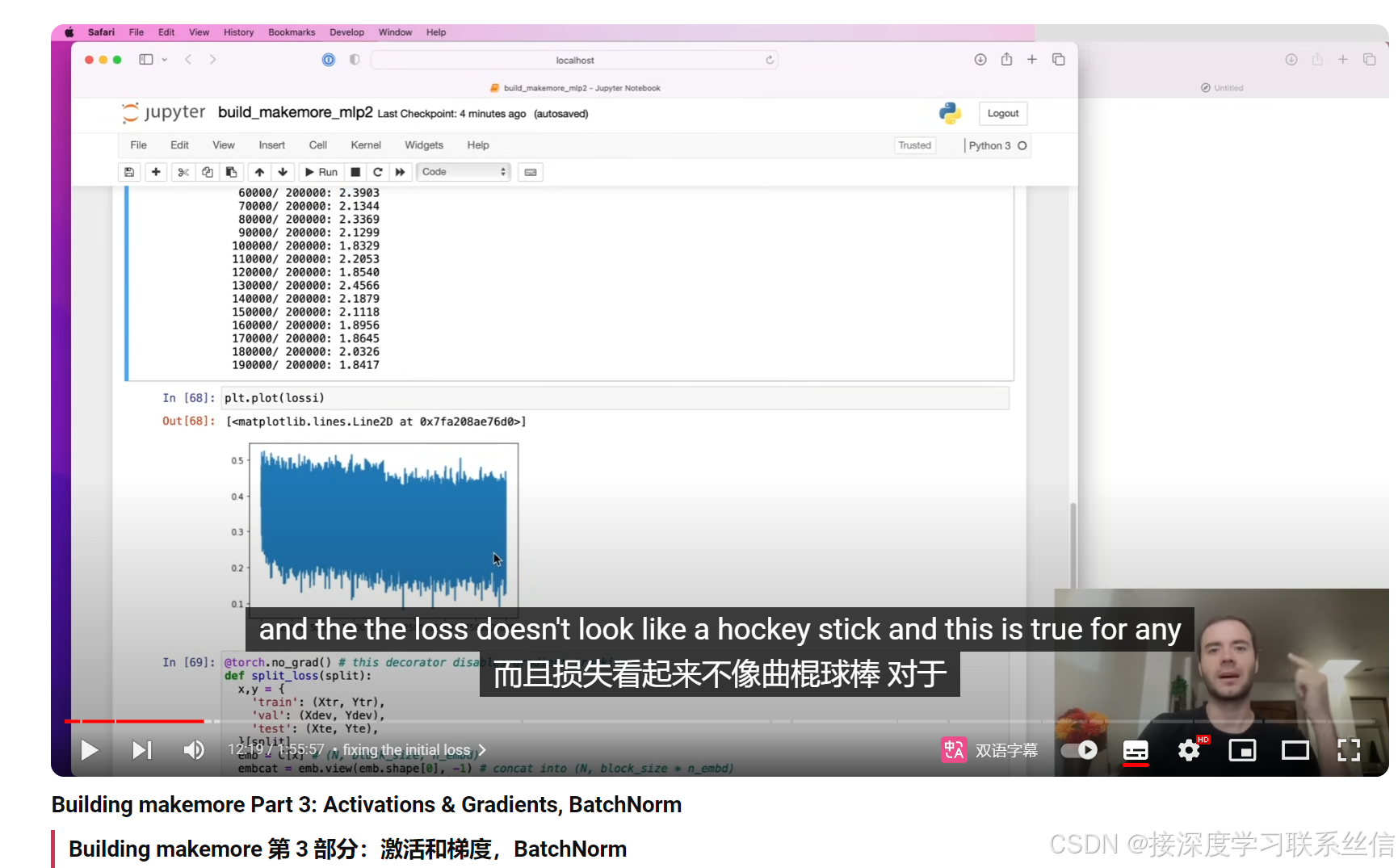Open Bookmarks menu in menu bar

[292, 32]
